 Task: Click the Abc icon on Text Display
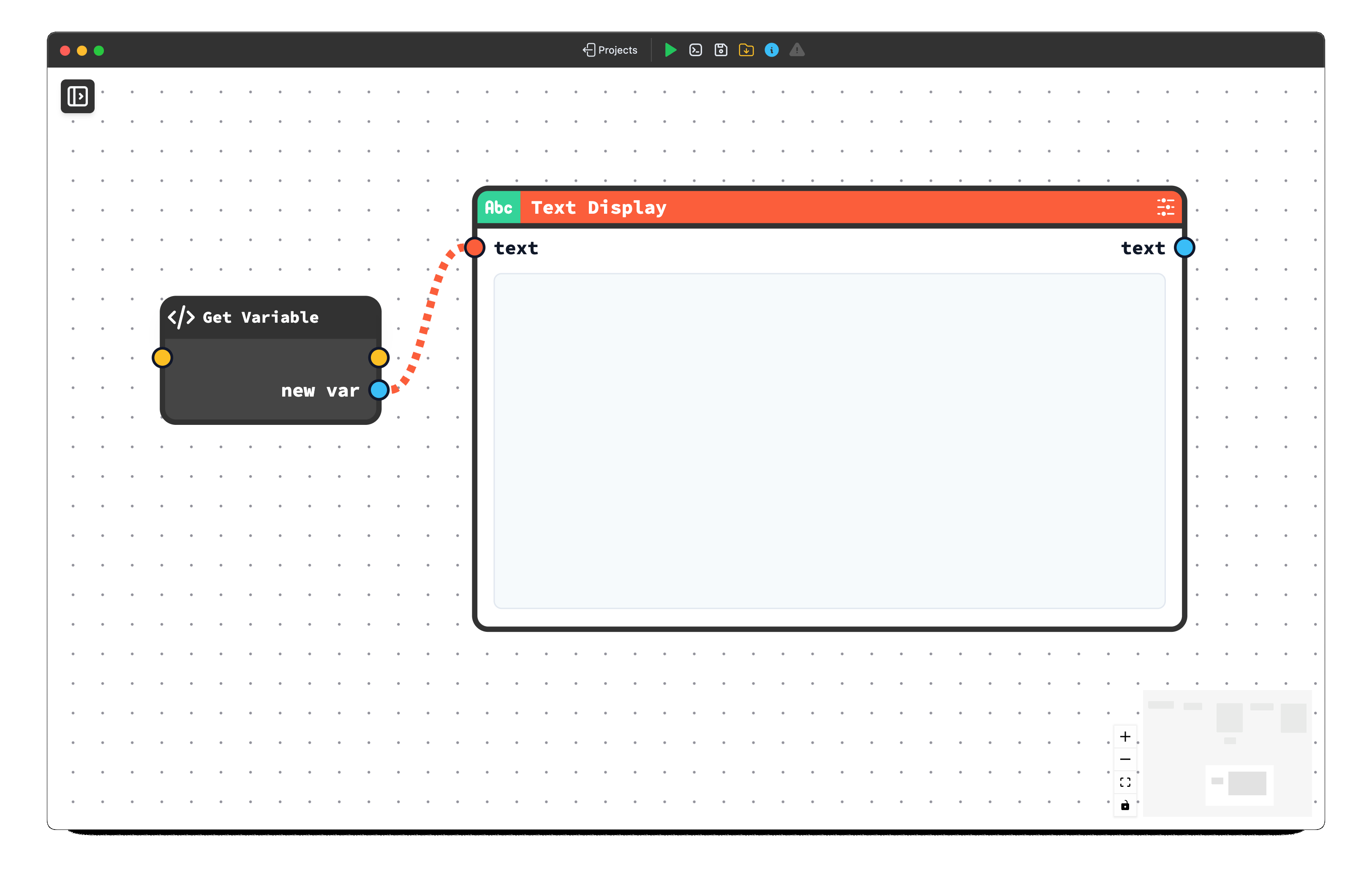(498, 207)
